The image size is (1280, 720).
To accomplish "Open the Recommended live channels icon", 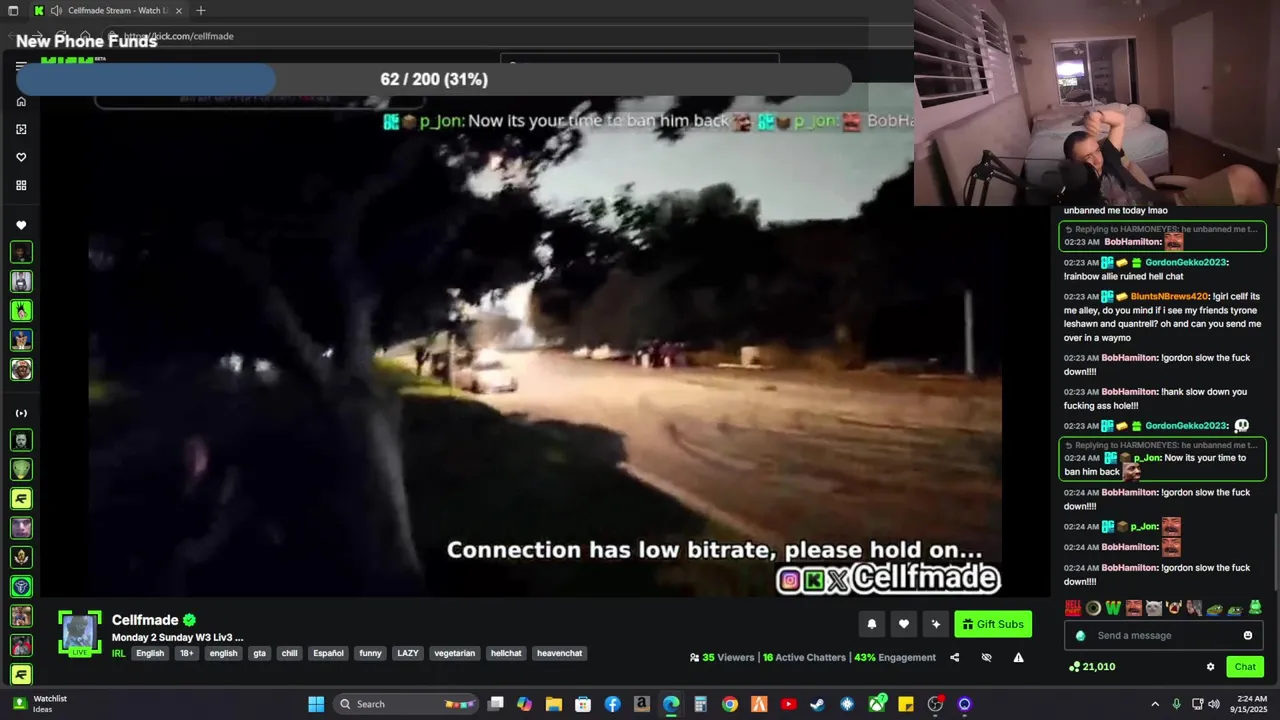I will click(x=21, y=413).
